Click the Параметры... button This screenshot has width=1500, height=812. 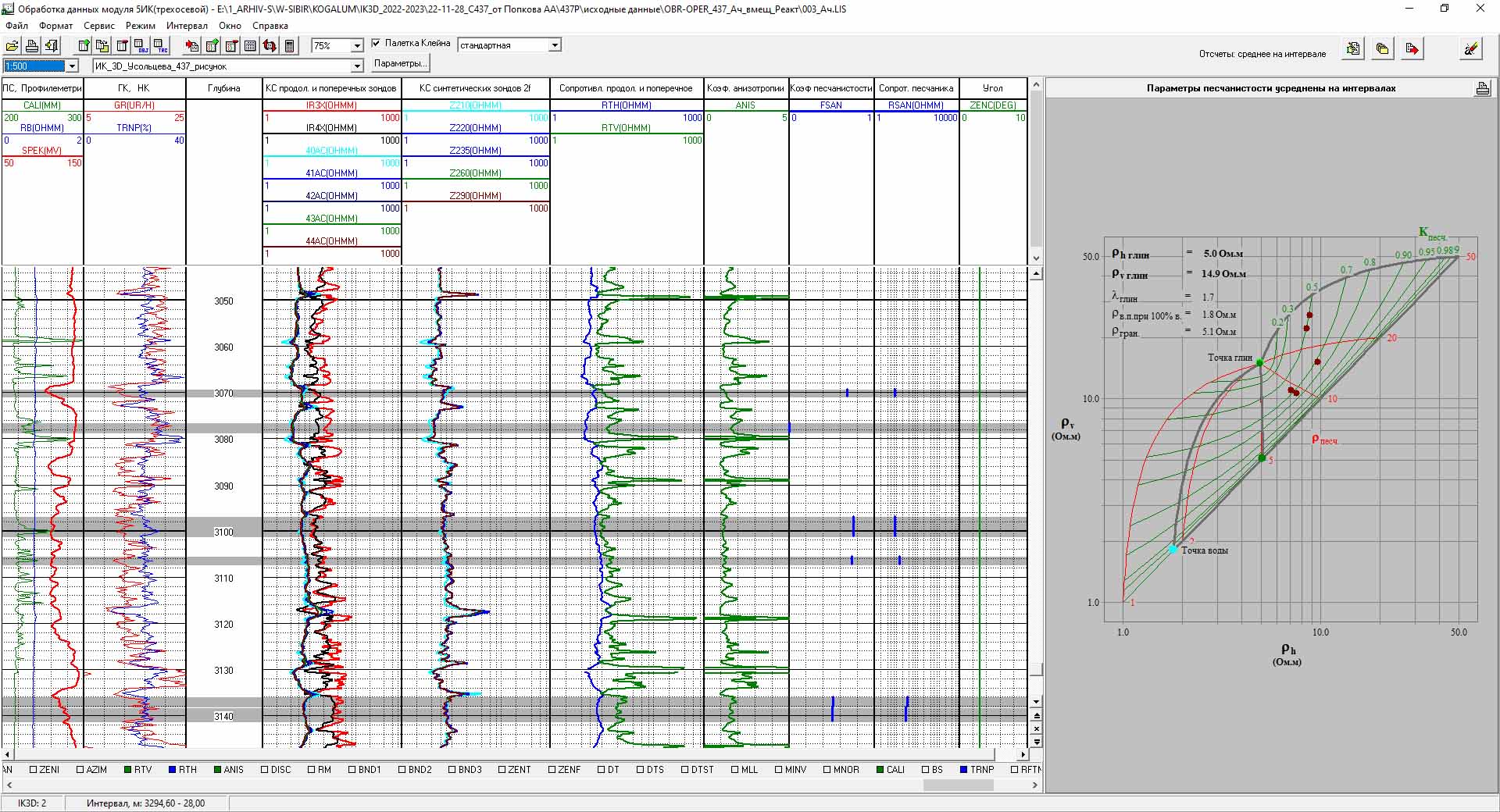coord(399,63)
